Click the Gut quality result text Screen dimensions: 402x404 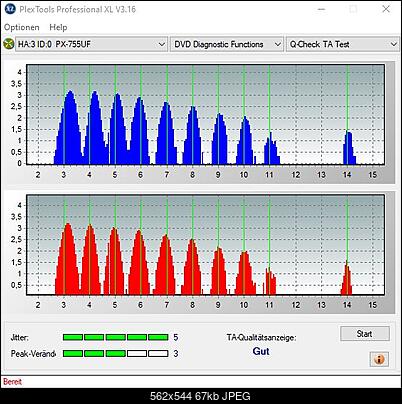coord(261,351)
